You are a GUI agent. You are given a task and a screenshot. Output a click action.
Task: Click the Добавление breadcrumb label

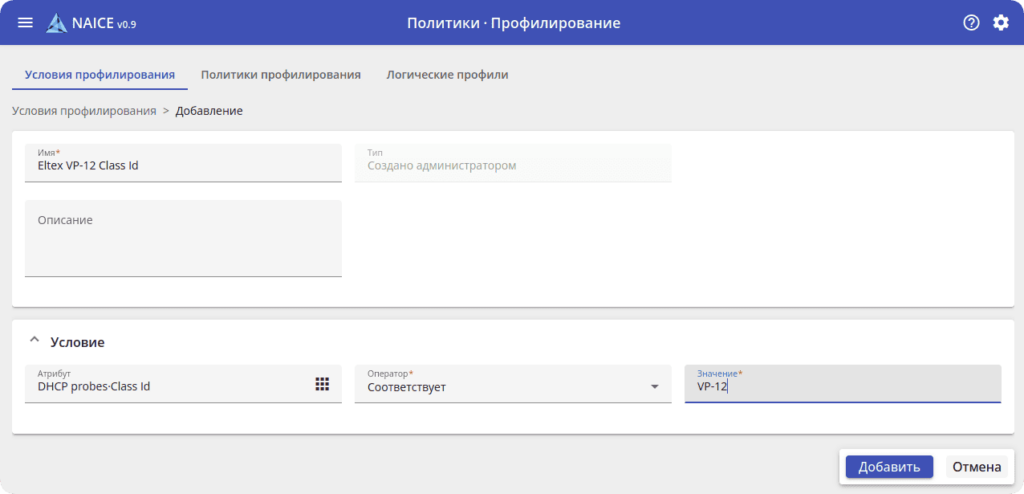209,111
